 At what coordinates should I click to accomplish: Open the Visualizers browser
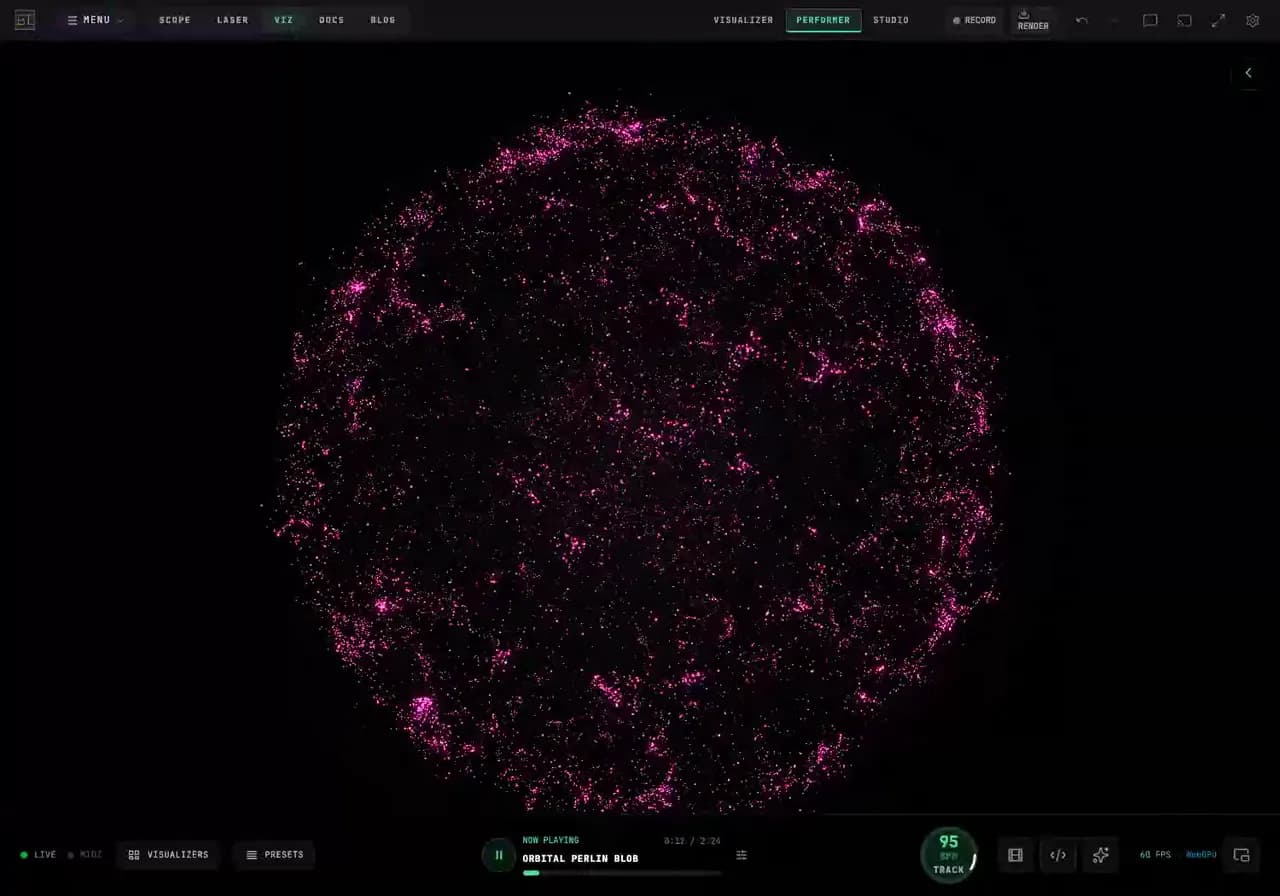pos(168,855)
